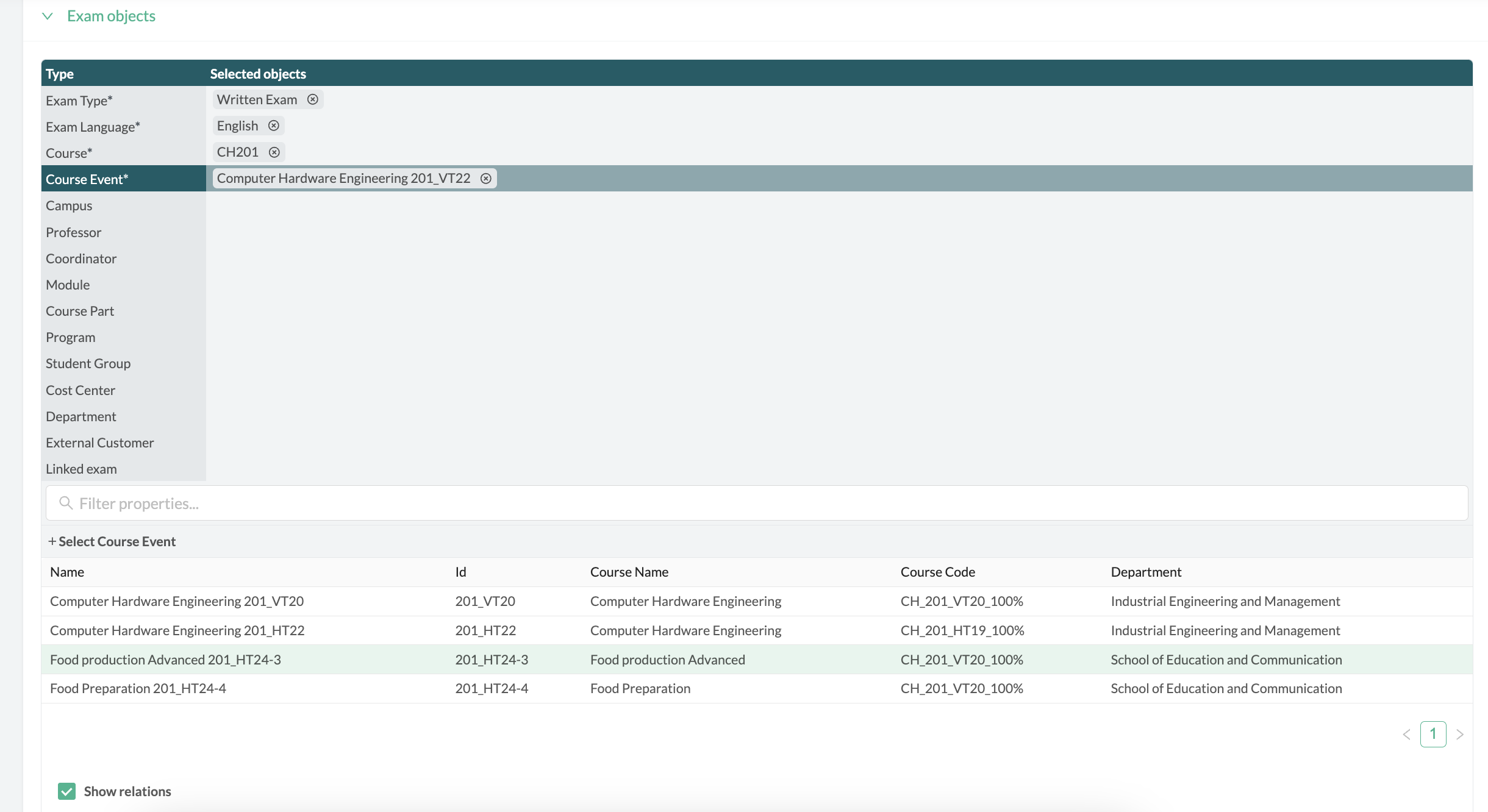Click the Exam objects heading
Screen dimensions: 1488x812
coord(111,16)
